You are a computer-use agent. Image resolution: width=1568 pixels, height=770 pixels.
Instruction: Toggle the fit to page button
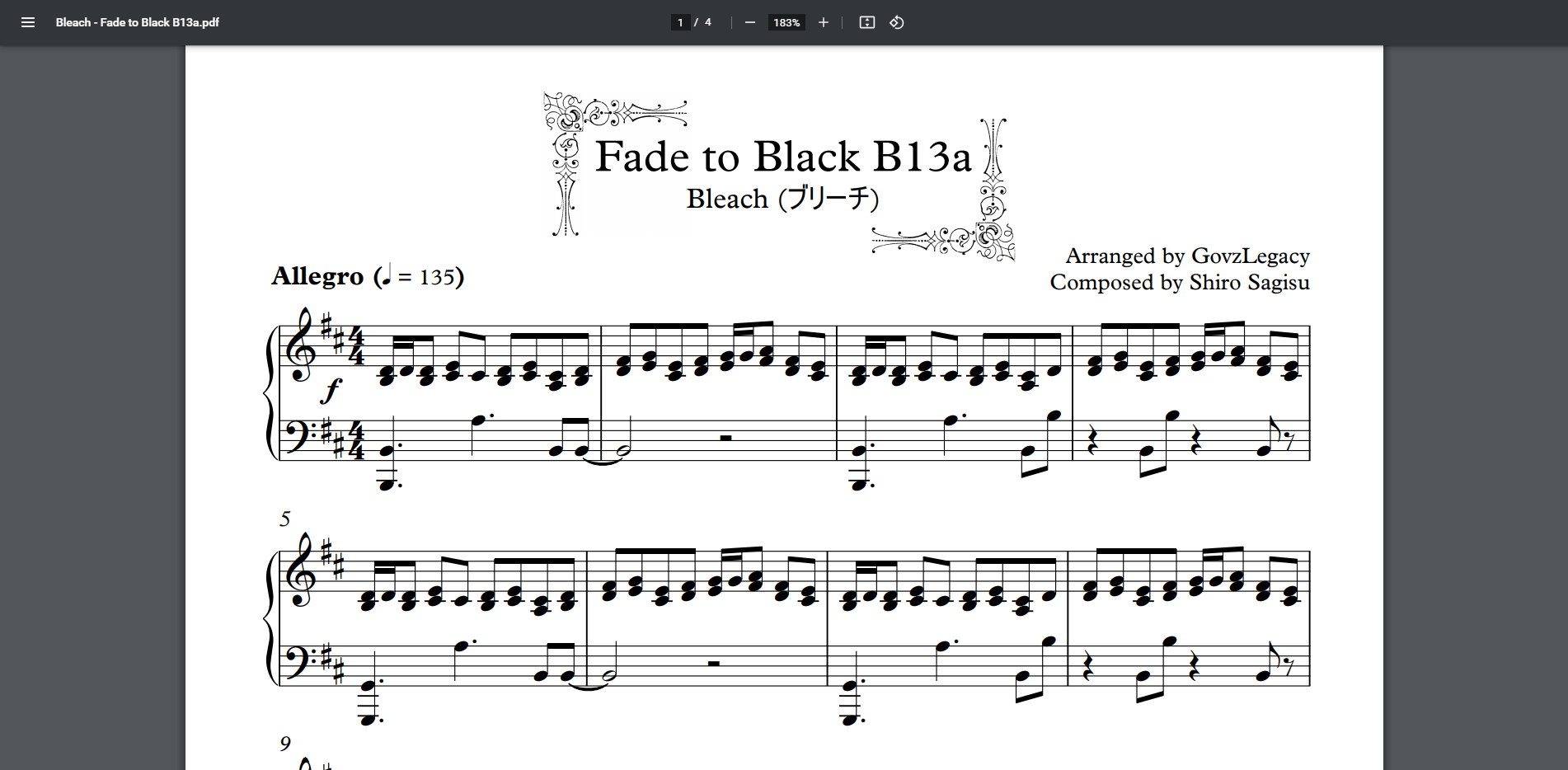[866, 22]
